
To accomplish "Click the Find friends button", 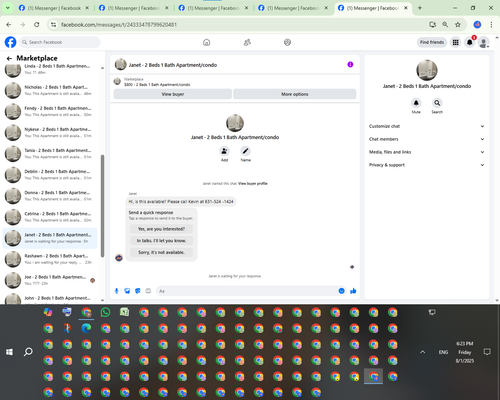I will click(x=432, y=42).
